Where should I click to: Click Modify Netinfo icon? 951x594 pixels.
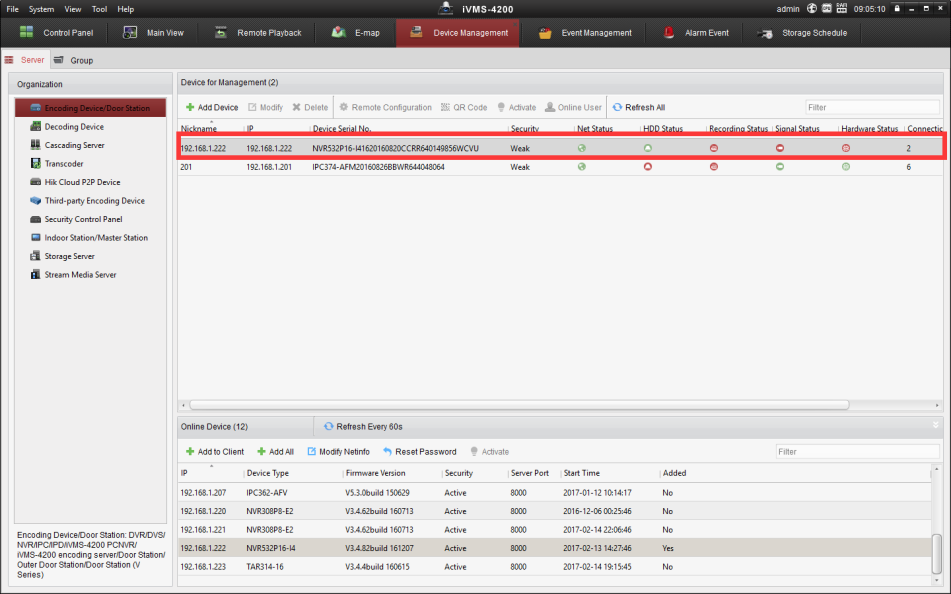coord(311,451)
